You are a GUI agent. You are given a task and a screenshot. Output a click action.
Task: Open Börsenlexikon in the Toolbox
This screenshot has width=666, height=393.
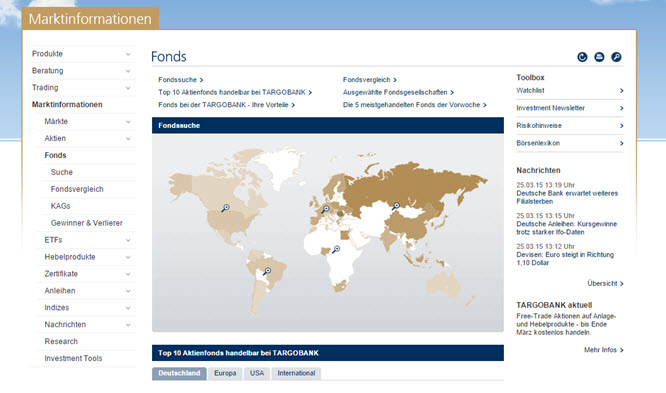(570, 143)
